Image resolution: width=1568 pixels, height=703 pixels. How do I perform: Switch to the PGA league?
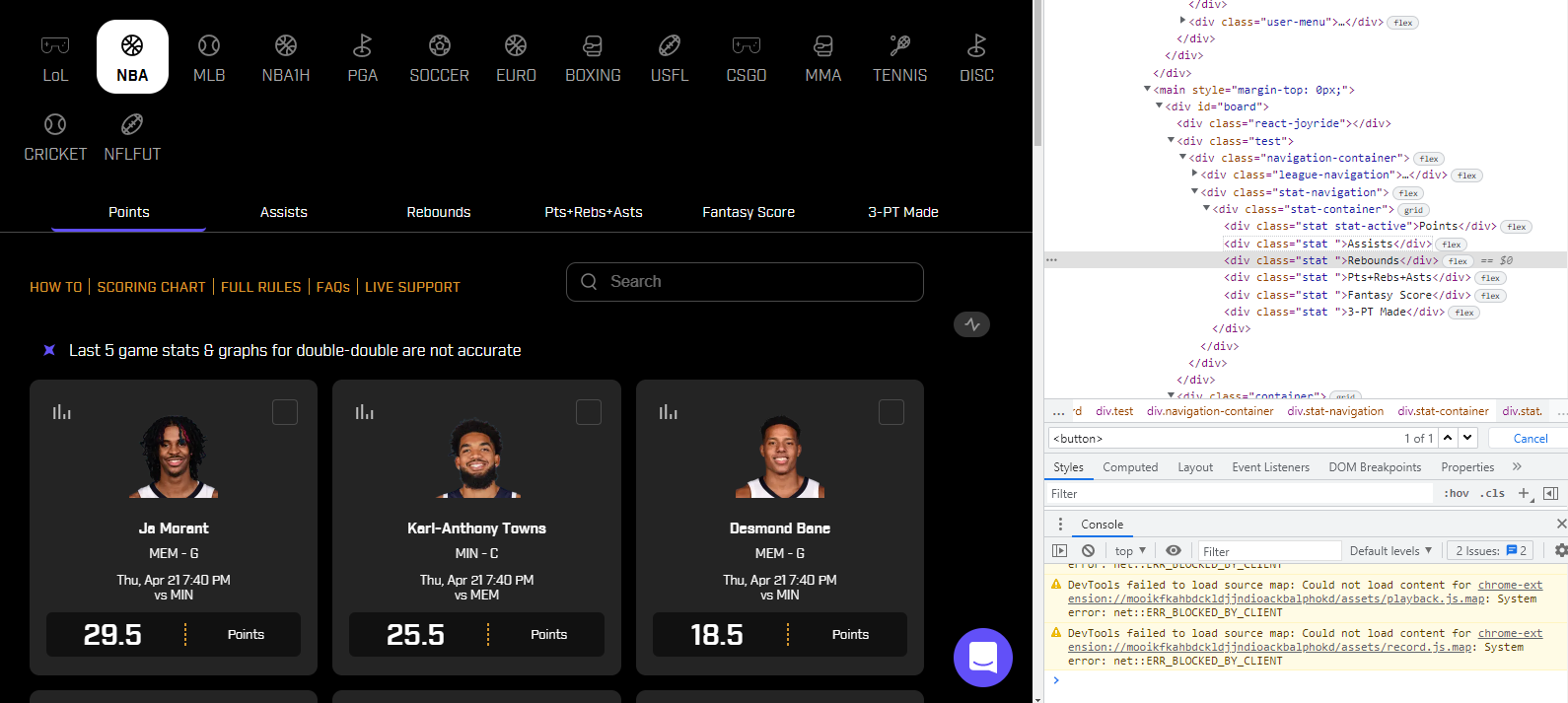coord(363,57)
